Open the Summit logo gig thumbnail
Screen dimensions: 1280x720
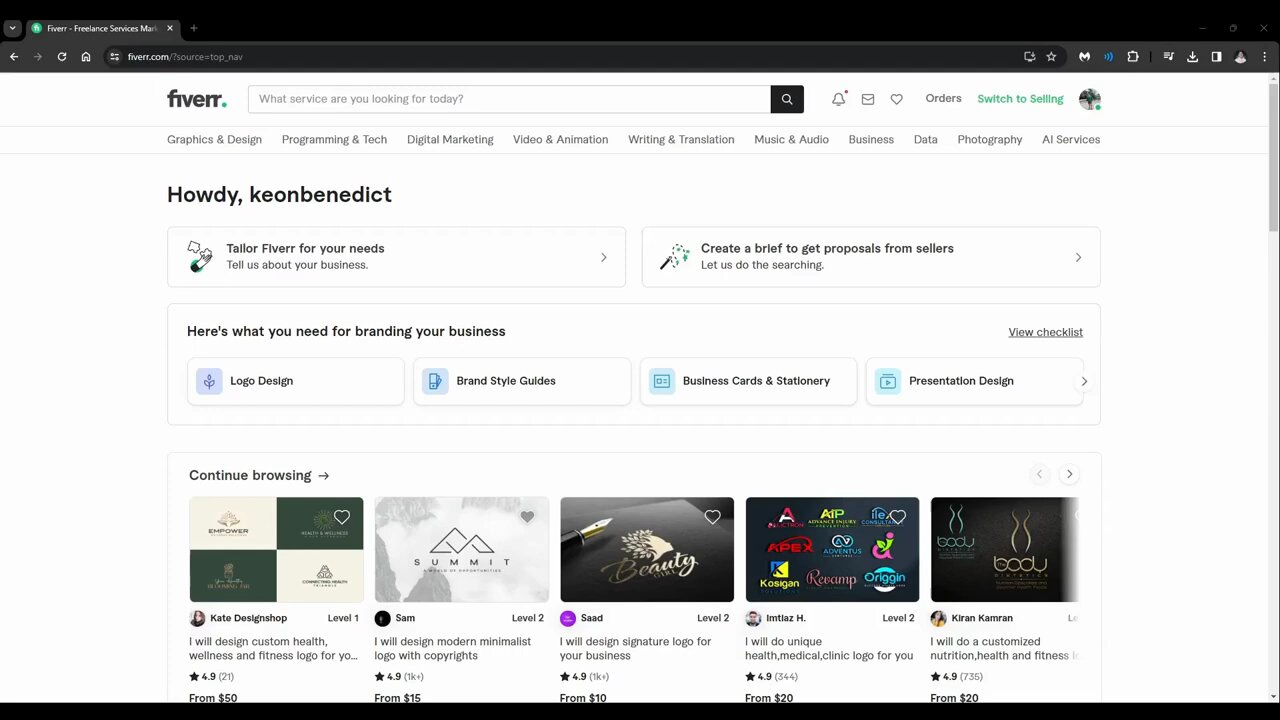click(x=462, y=550)
